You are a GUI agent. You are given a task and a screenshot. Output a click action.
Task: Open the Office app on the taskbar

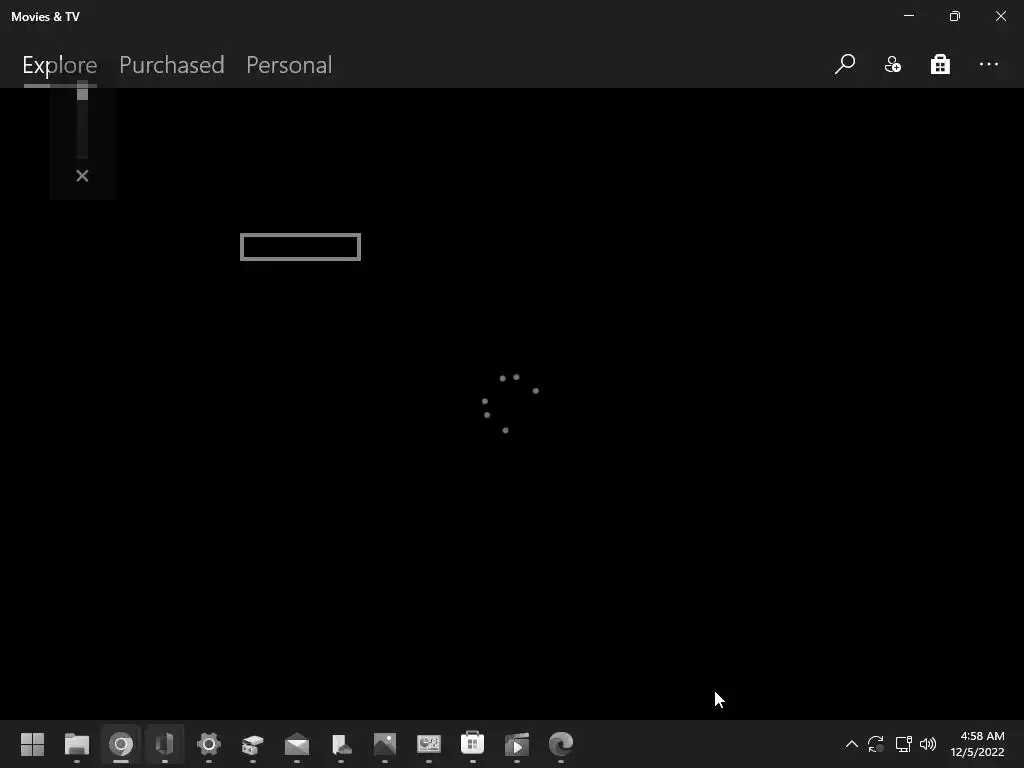pos(165,744)
